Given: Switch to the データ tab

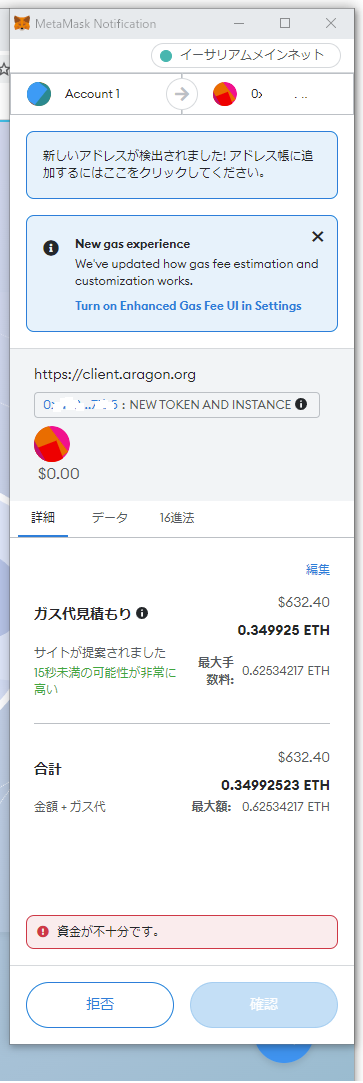Looking at the screenshot, I should point(110,518).
